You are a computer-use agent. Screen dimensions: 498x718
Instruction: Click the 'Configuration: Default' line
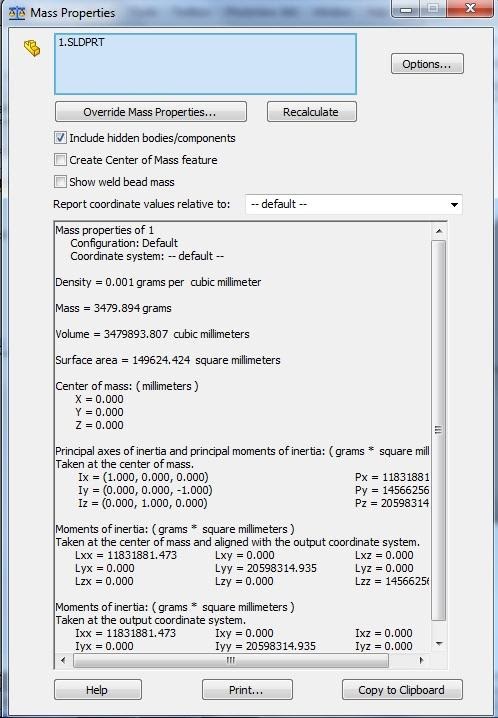click(124, 243)
